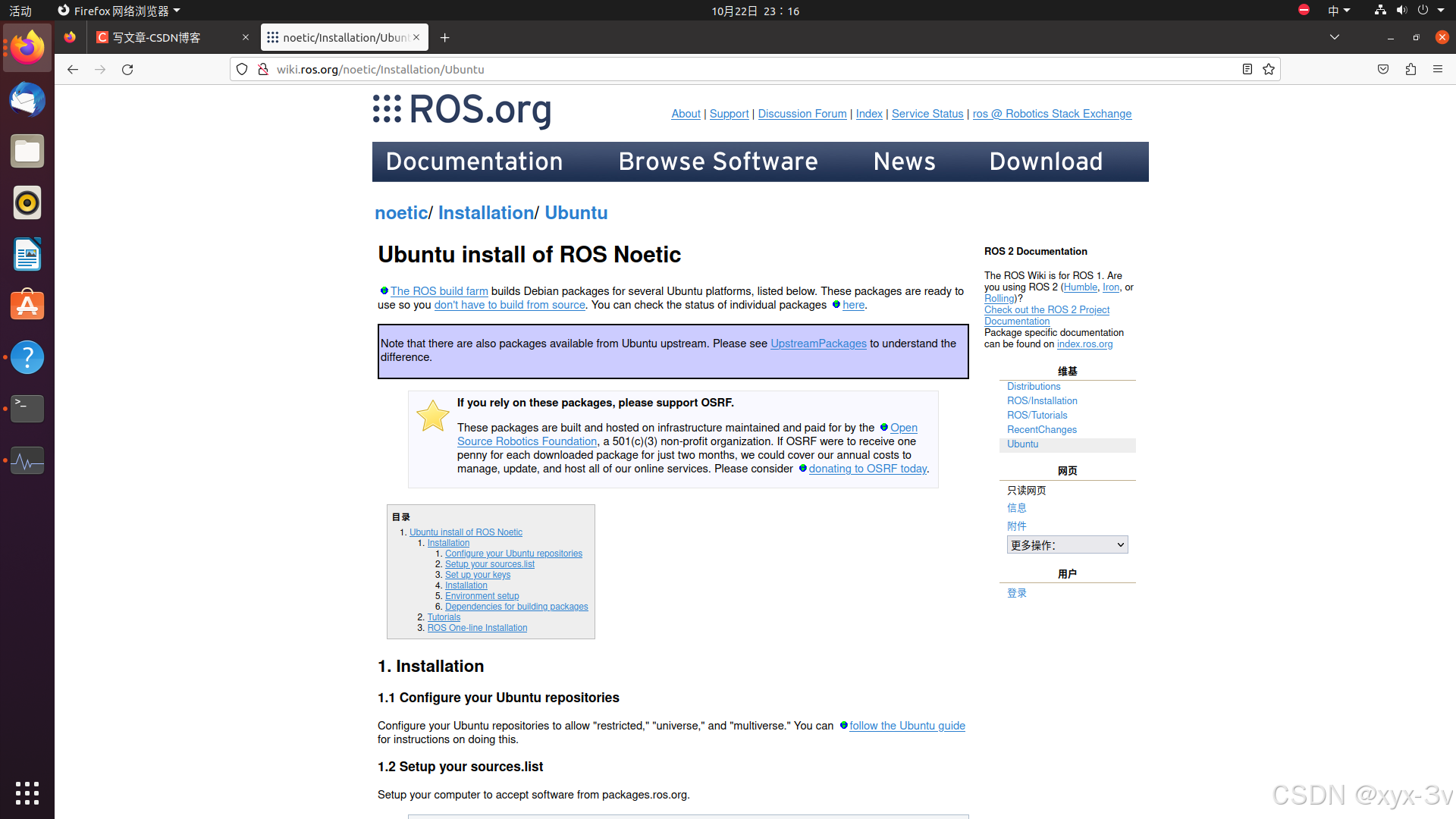This screenshot has height=819, width=1456.
Task: Close the noetic Installation tab
Action: click(416, 37)
